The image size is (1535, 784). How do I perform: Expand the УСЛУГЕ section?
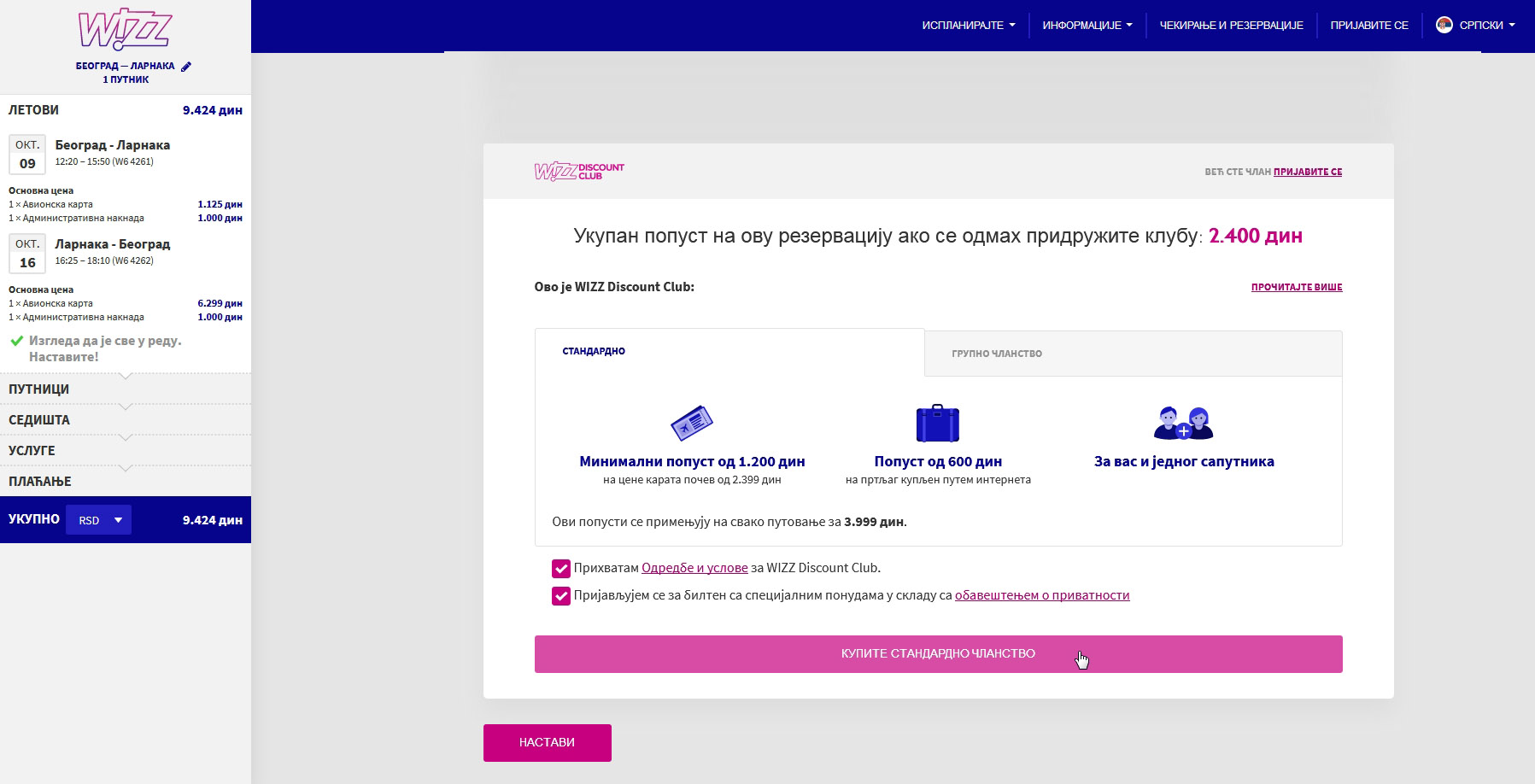[x=126, y=451]
